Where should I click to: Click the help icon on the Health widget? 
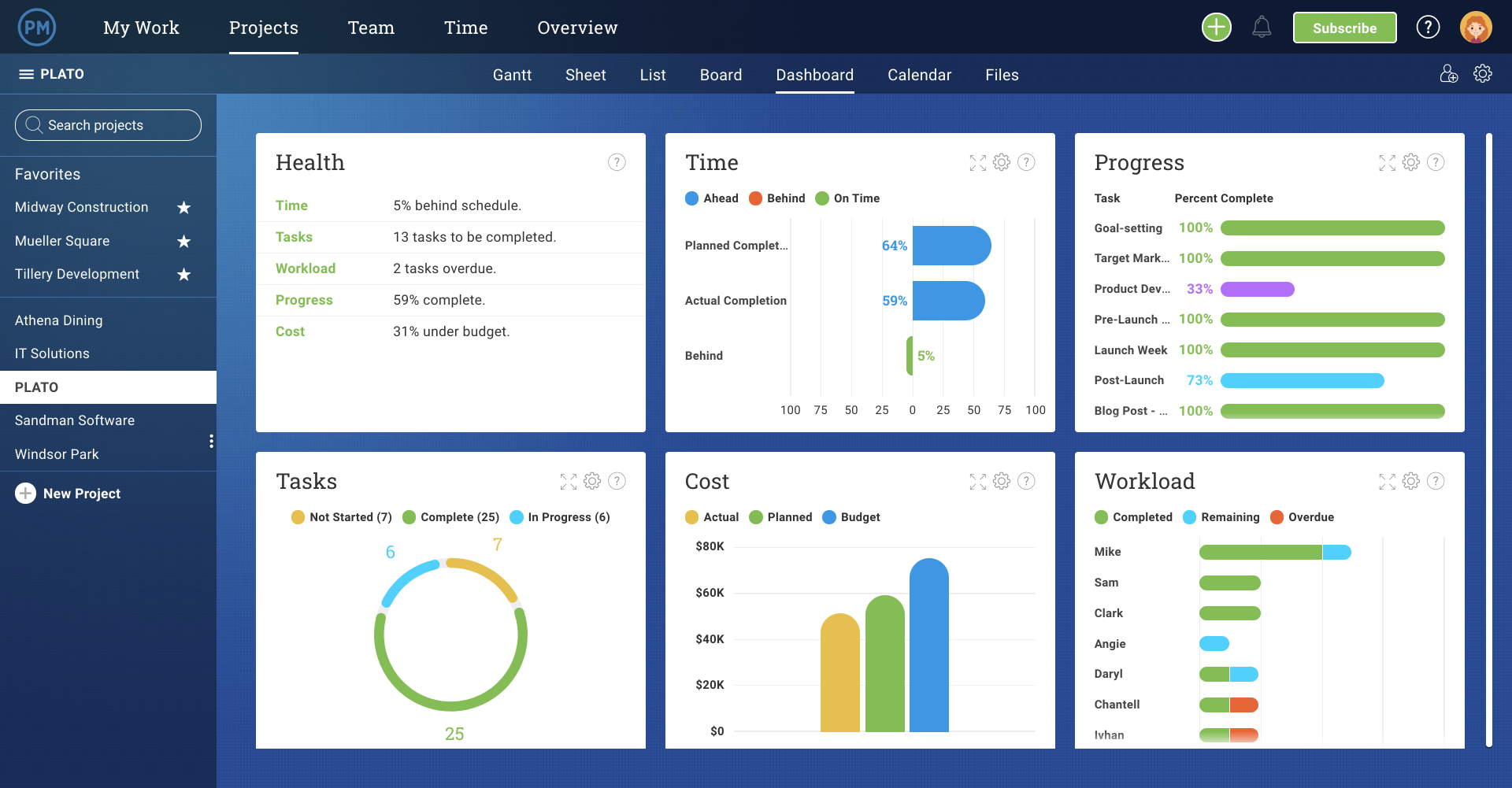pos(617,162)
